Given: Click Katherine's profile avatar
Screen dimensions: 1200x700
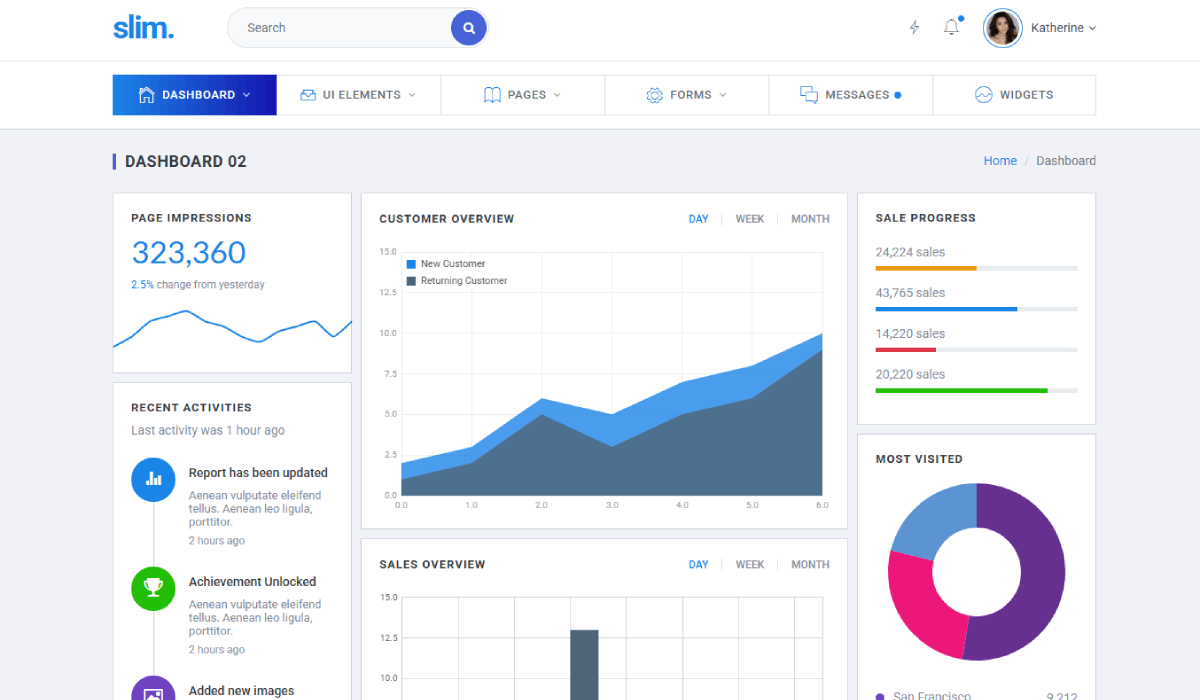Looking at the screenshot, I should pos(1002,28).
